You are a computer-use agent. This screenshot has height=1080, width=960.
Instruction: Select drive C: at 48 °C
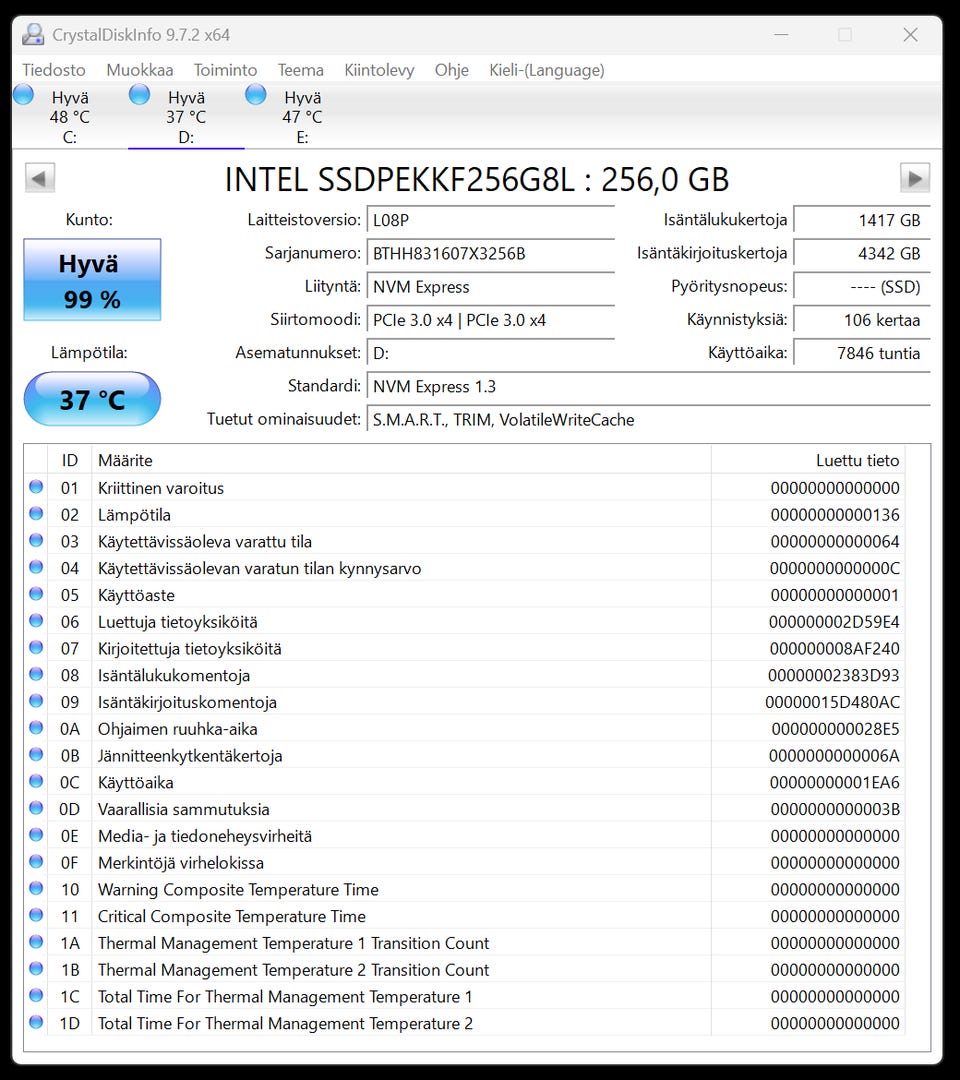70,116
